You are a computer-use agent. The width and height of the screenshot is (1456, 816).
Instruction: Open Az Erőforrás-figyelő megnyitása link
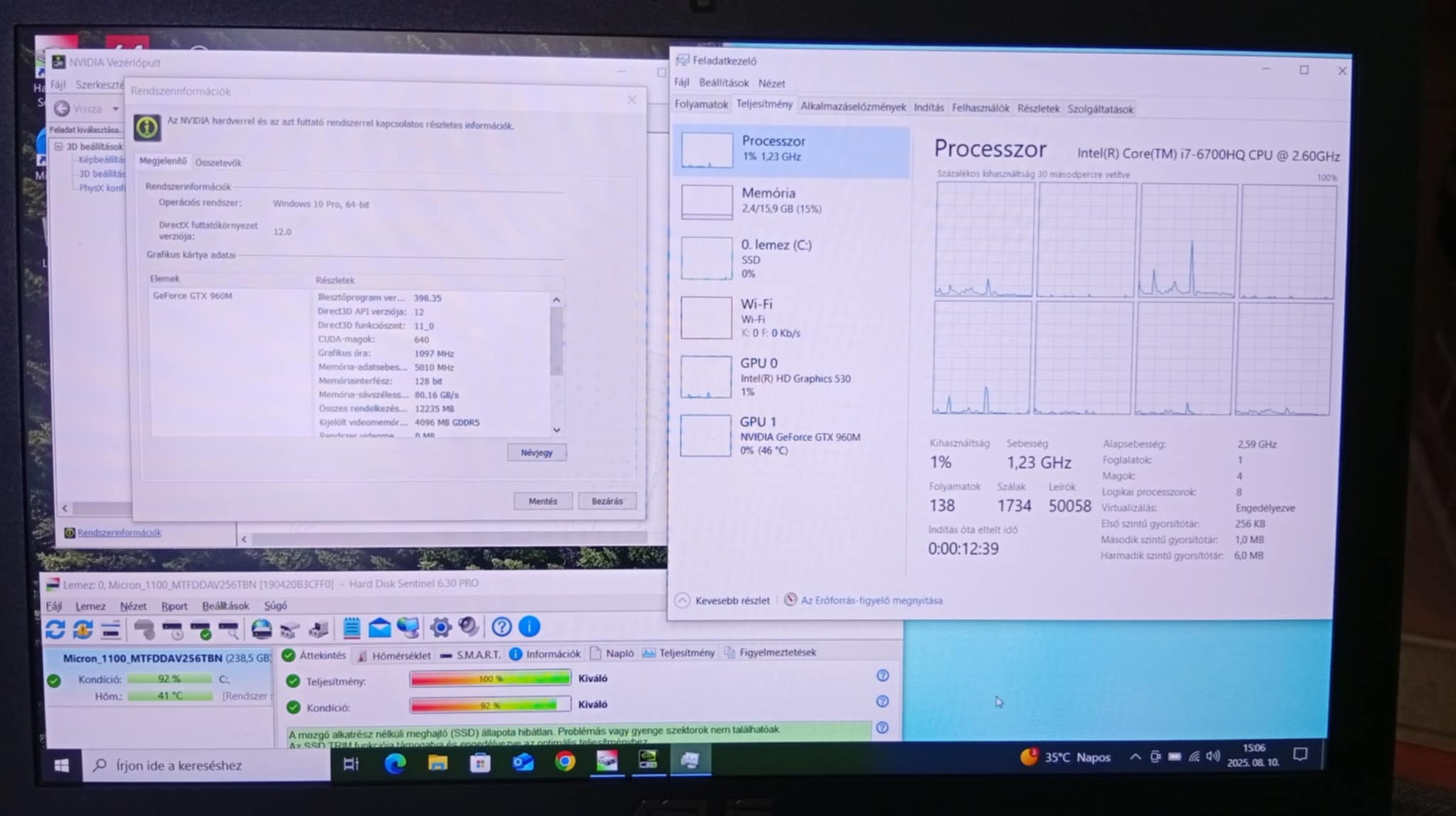pos(870,600)
